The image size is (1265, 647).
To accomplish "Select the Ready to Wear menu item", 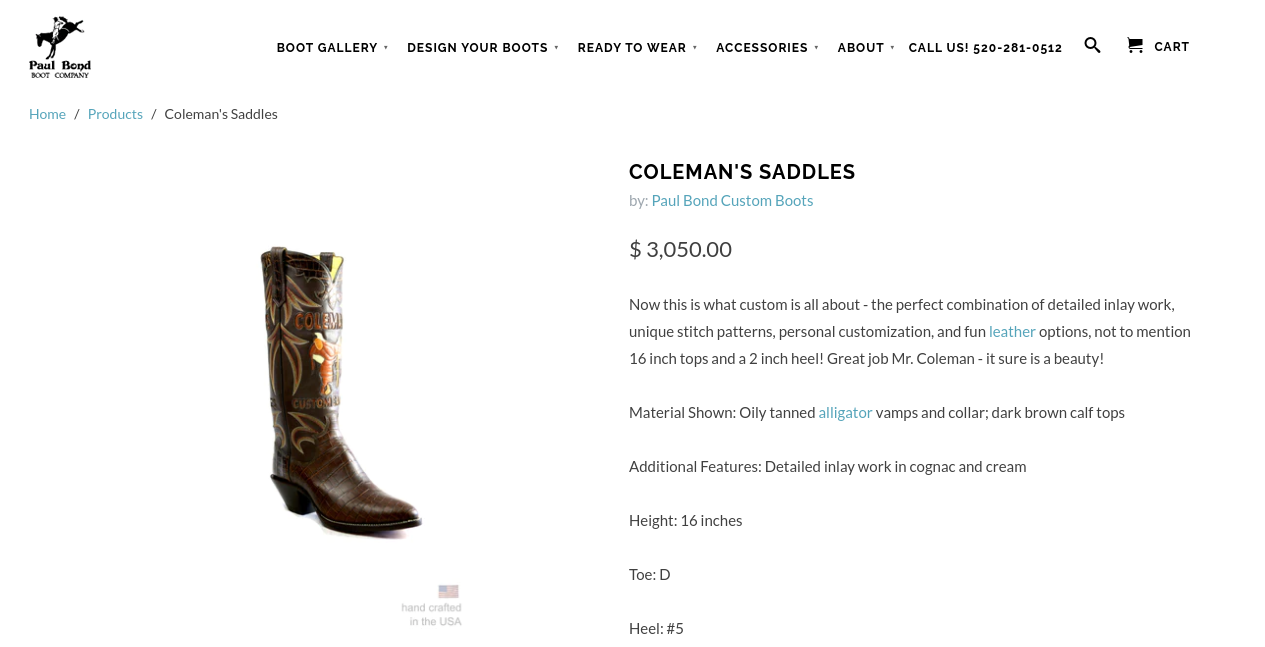I will pyautogui.click(x=632, y=48).
